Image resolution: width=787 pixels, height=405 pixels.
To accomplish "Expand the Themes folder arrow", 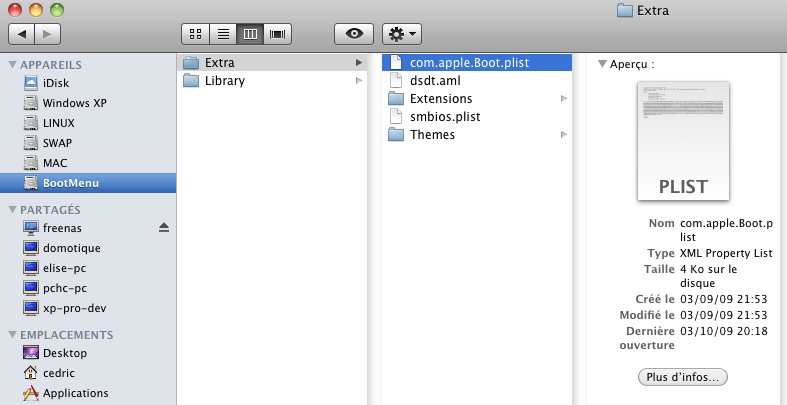I will pos(564,135).
